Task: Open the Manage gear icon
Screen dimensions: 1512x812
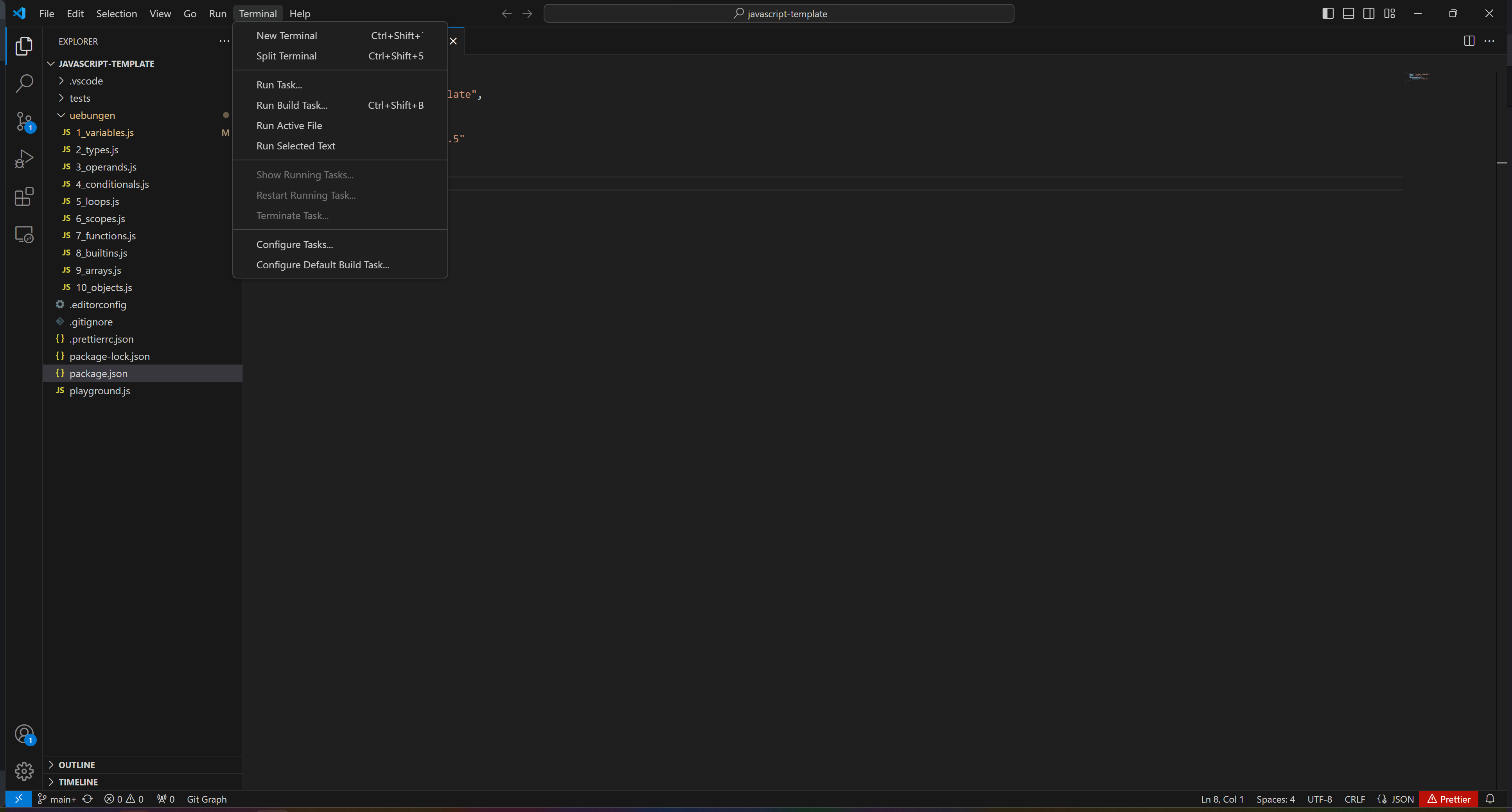Action: pyautogui.click(x=23, y=771)
